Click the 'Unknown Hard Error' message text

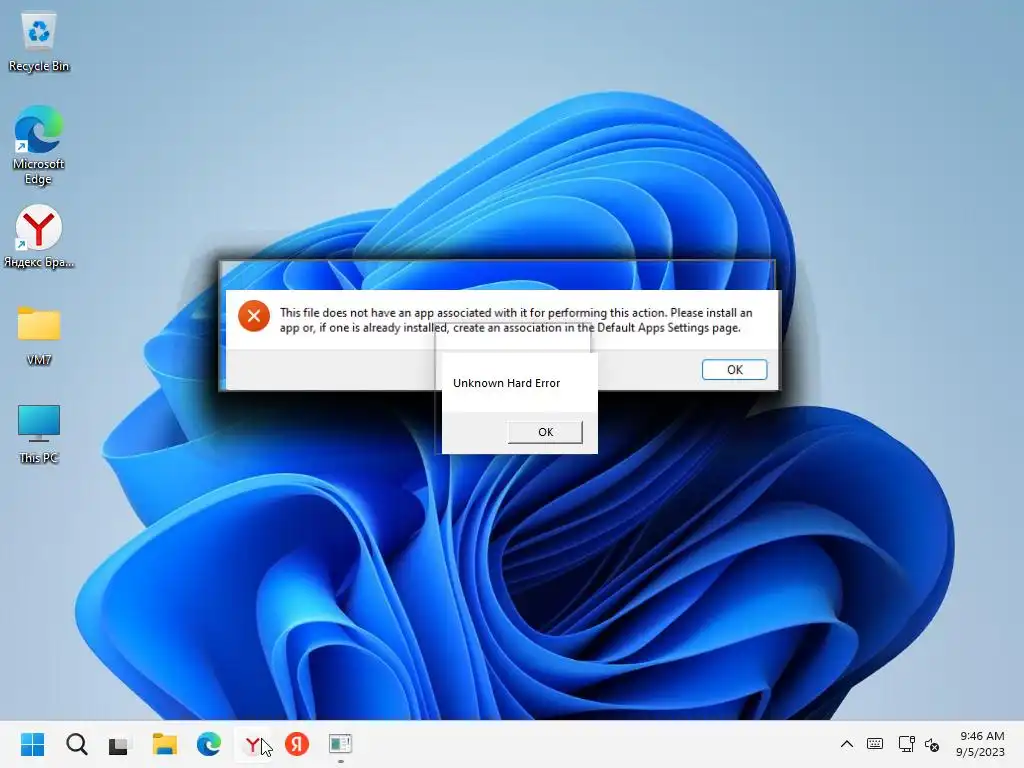coord(507,383)
